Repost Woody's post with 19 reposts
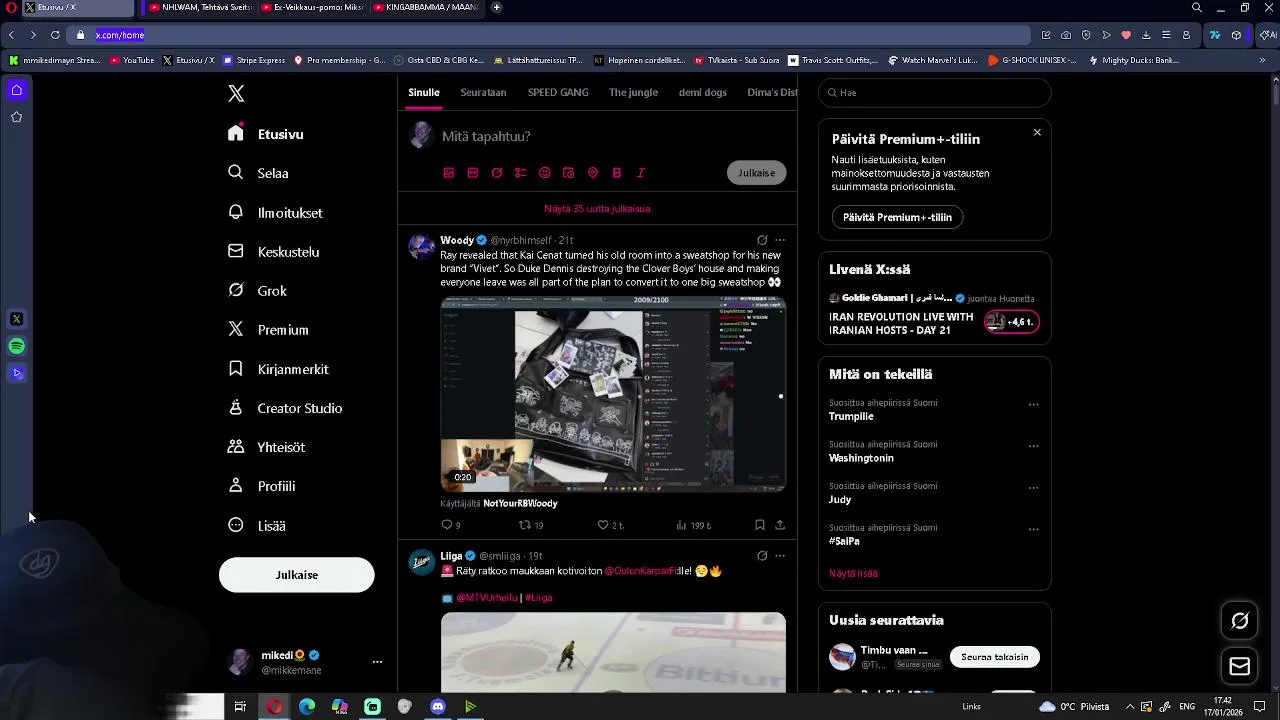Screen dimensions: 1280x720 click(x=531, y=525)
